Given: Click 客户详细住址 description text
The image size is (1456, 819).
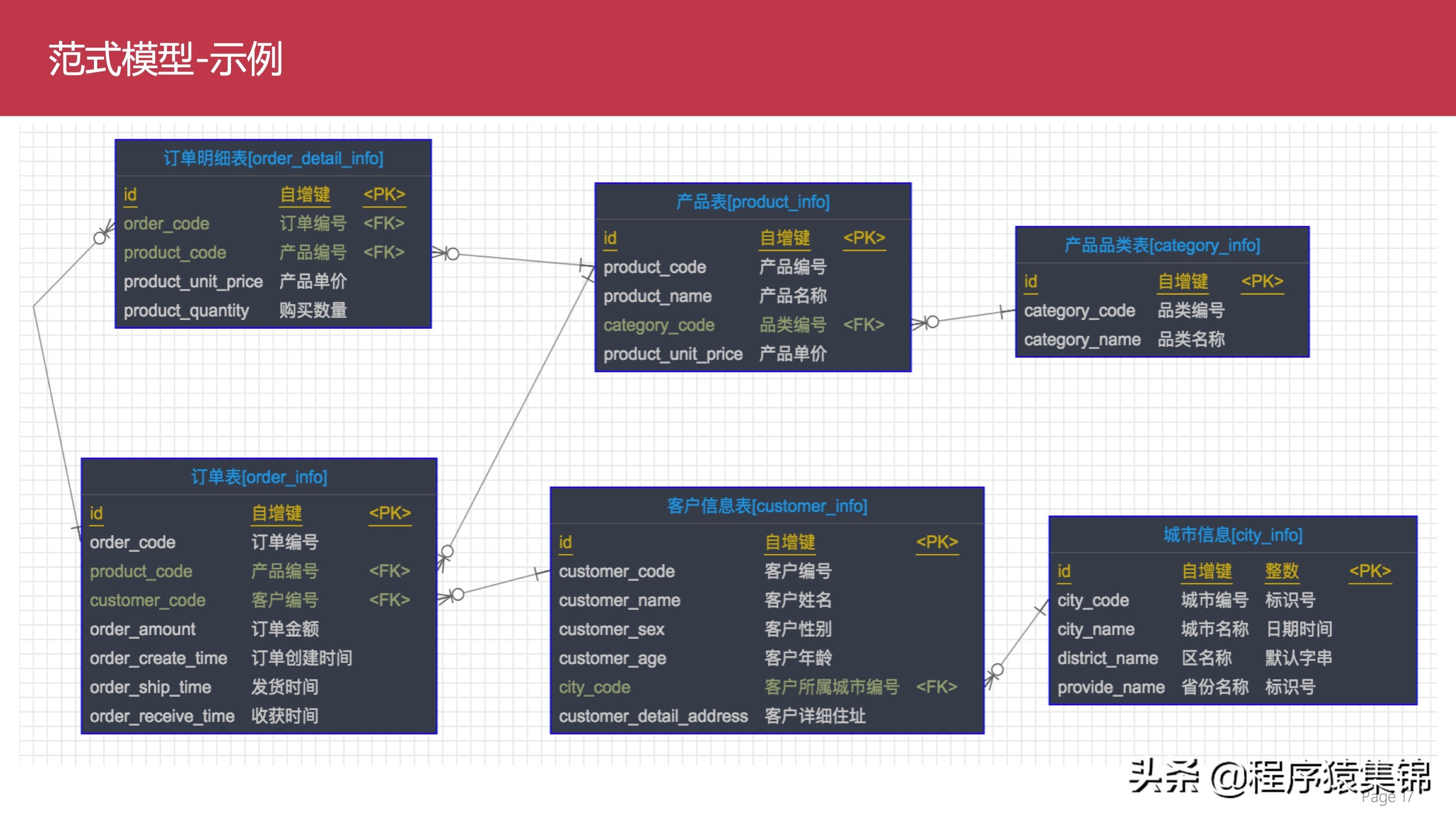Looking at the screenshot, I should pyautogui.click(x=815, y=716).
